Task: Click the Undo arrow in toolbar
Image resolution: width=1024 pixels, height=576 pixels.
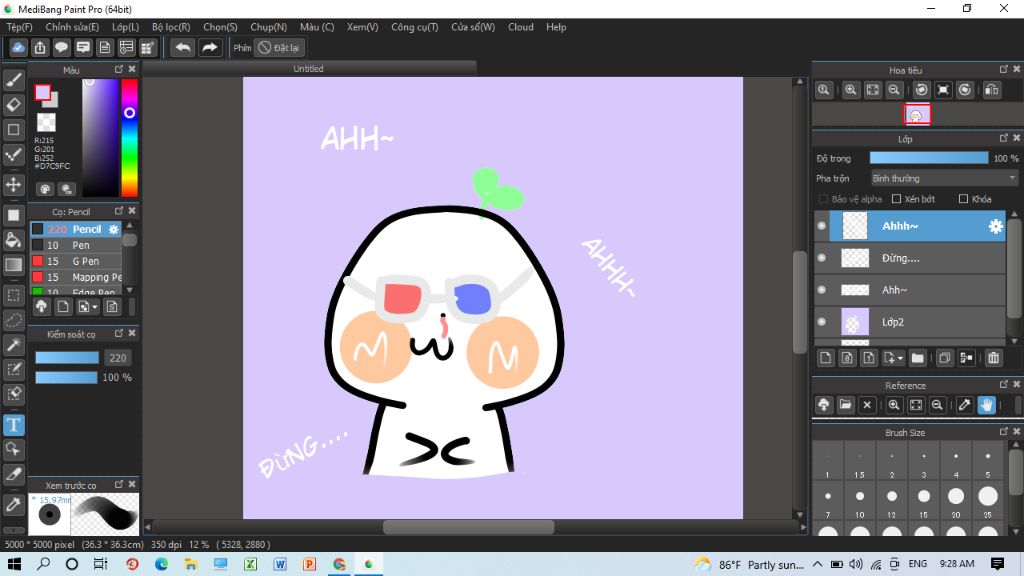Action: click(184, 48)
